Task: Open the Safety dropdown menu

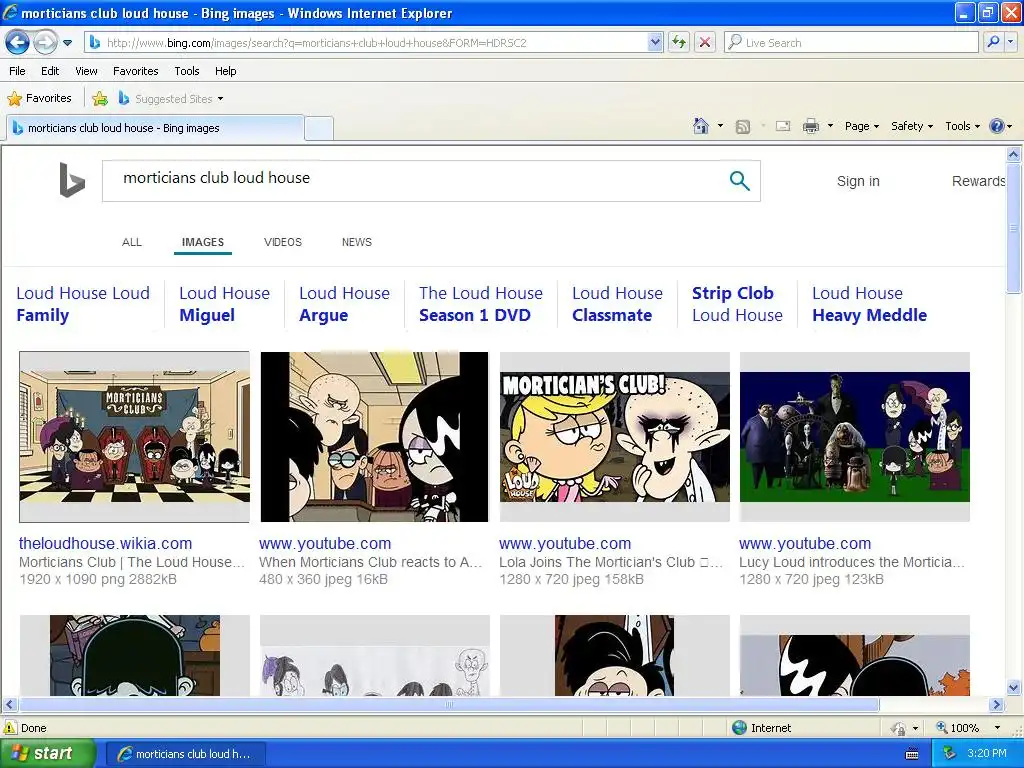Action: pos(912,126)
